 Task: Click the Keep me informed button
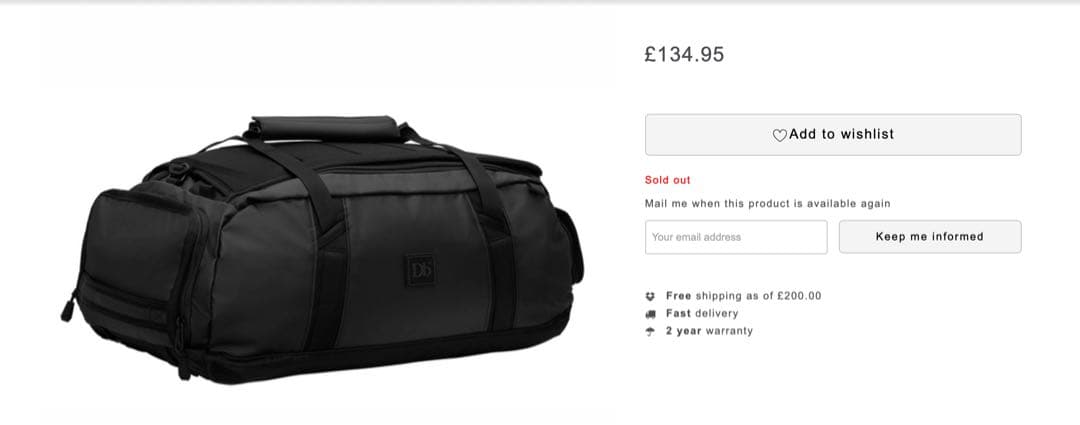[x=929, y=236]
